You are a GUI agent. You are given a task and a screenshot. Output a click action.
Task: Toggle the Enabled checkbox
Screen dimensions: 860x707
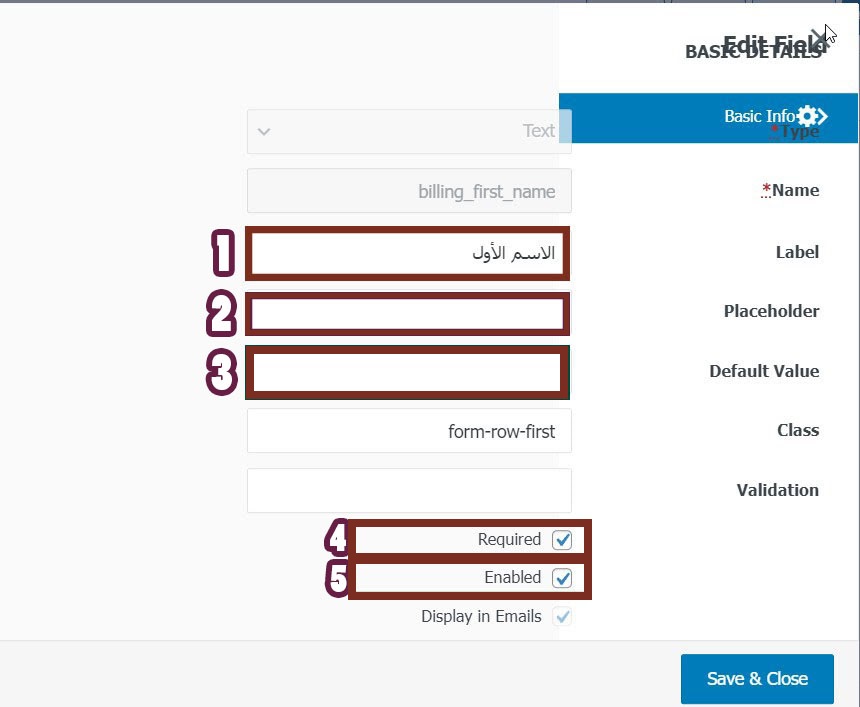pos(562,578)
